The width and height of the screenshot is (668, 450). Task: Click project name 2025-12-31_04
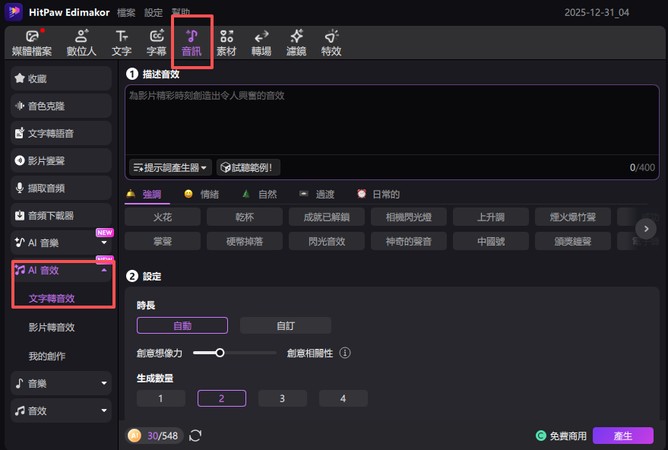[596, 12]
